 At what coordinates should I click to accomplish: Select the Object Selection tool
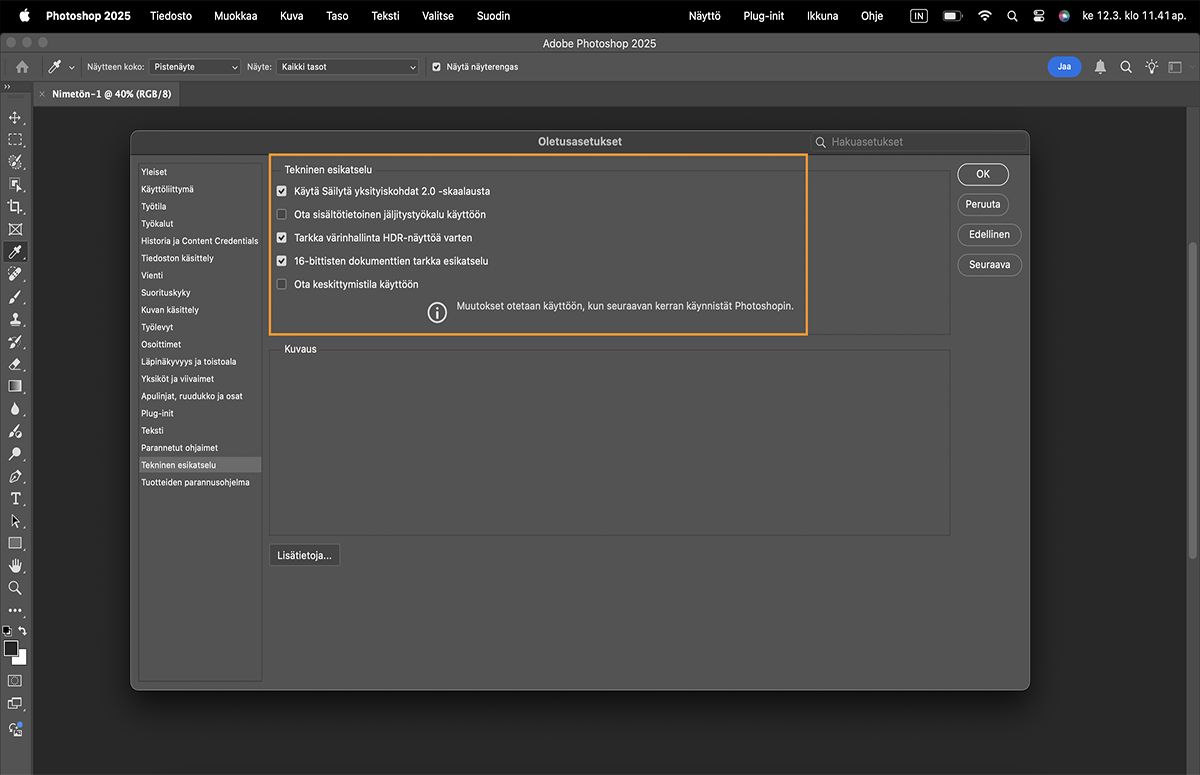click(x=15, y=184)
